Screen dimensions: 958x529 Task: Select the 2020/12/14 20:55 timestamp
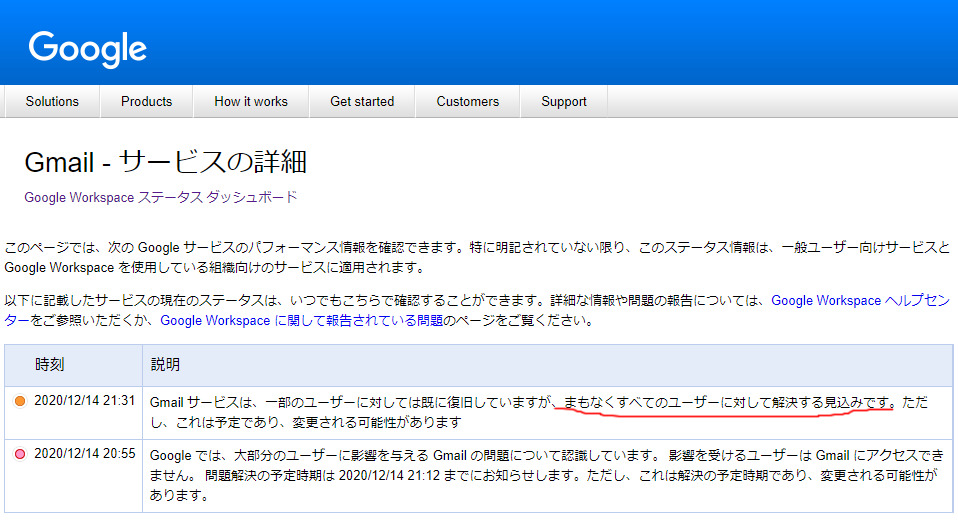click(84, 455)
